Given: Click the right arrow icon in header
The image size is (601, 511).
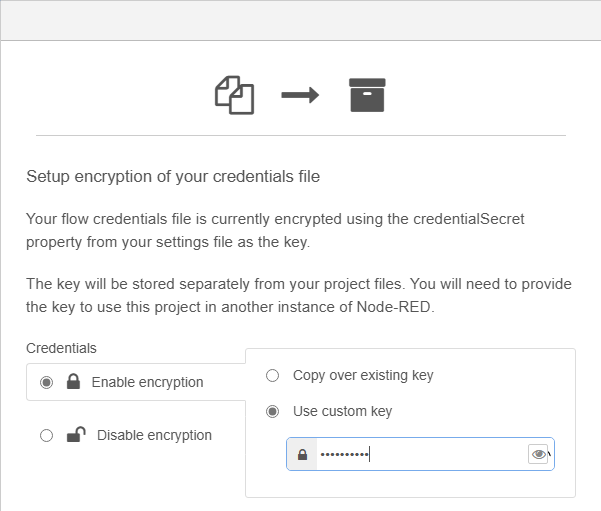Looking at the screenshot, I should coord(299,95).
